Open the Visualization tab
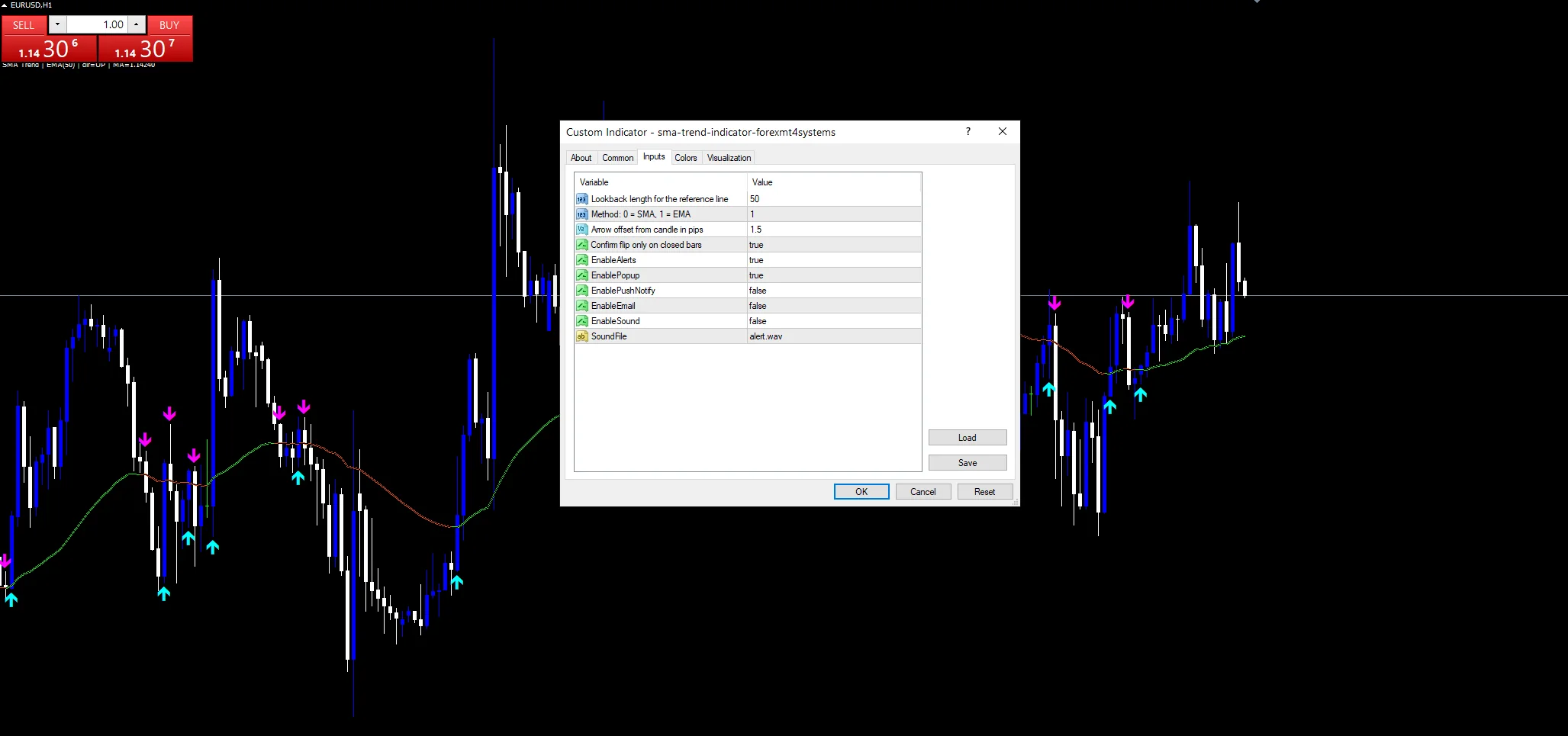 pyautogui.click(x=729, y=158)
